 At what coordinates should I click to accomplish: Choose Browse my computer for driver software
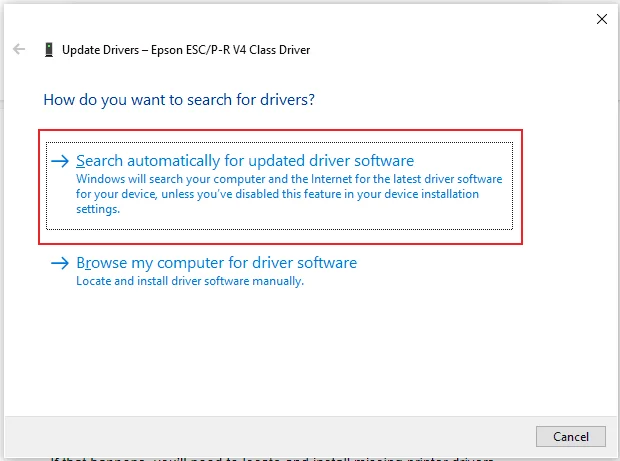coord(216,263)
